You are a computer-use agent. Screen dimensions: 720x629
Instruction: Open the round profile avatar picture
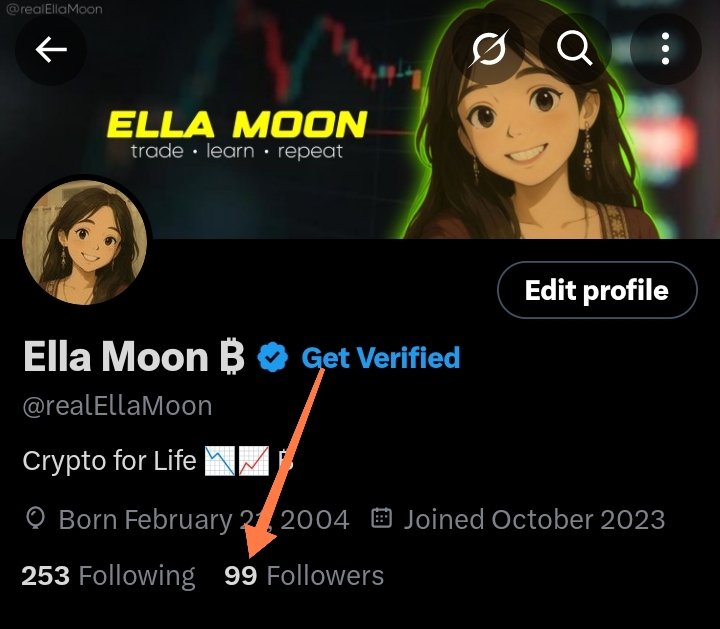point(85,242)
